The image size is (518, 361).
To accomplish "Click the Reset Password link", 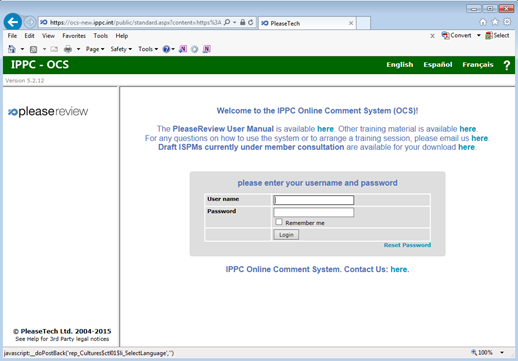I will tap(407, 245).
